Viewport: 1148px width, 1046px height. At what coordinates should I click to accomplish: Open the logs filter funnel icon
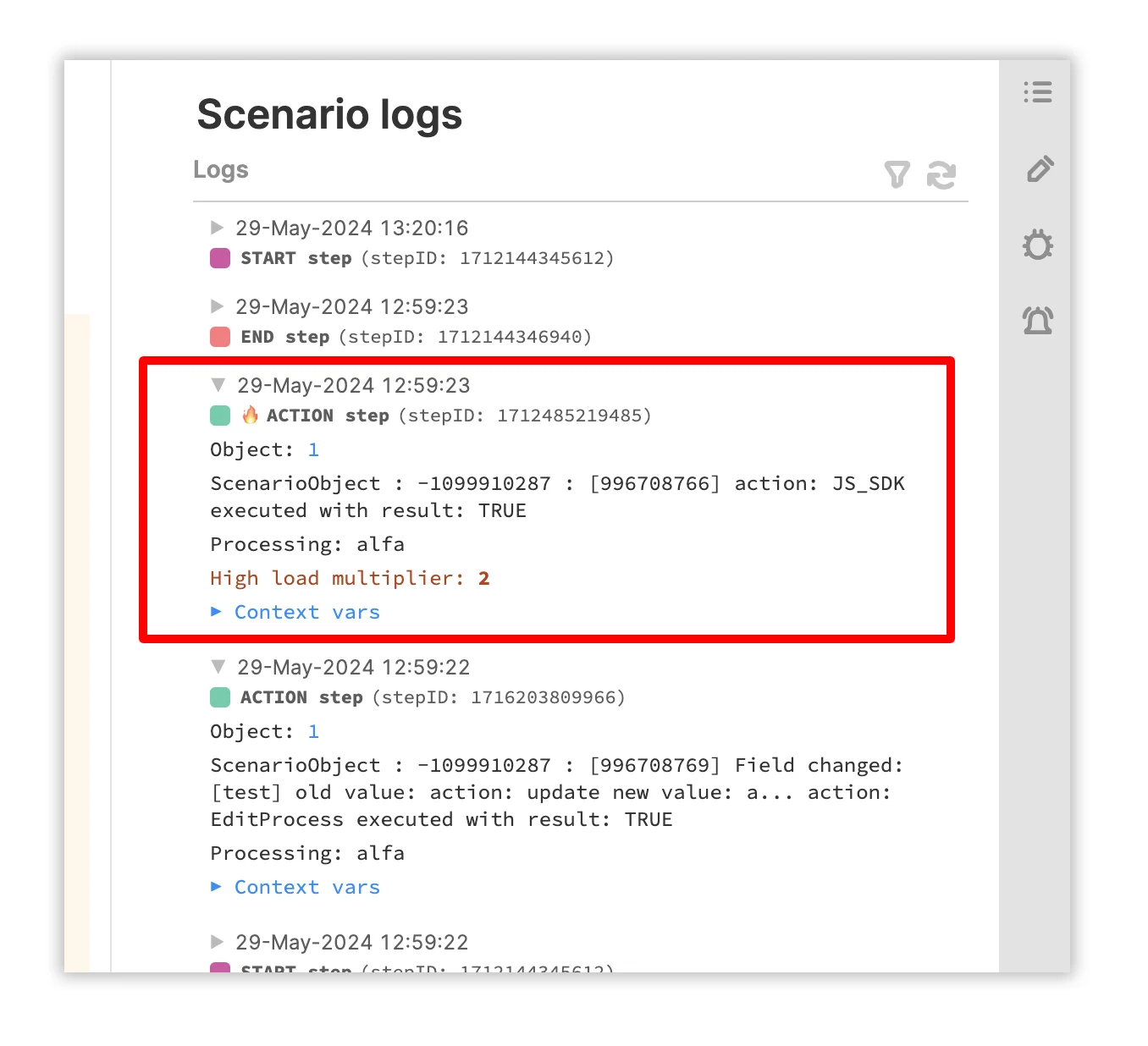897,174
